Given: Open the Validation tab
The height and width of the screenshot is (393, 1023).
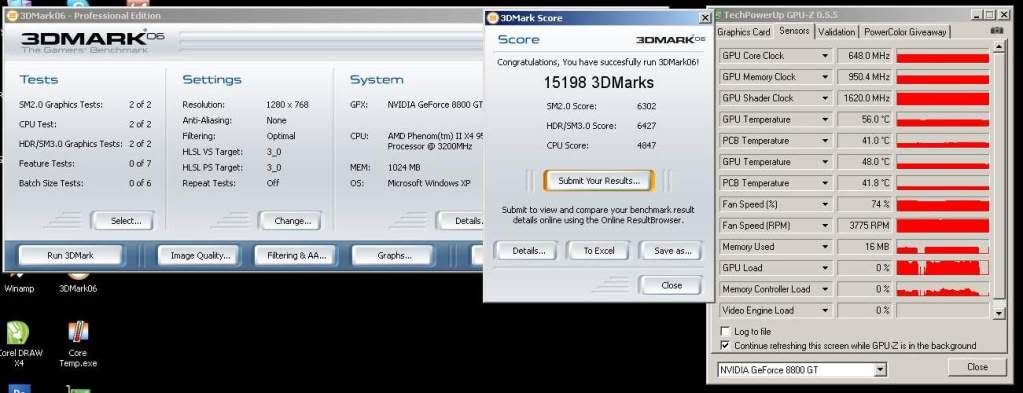Looking at the screenshot, I should tap(836, 32).
